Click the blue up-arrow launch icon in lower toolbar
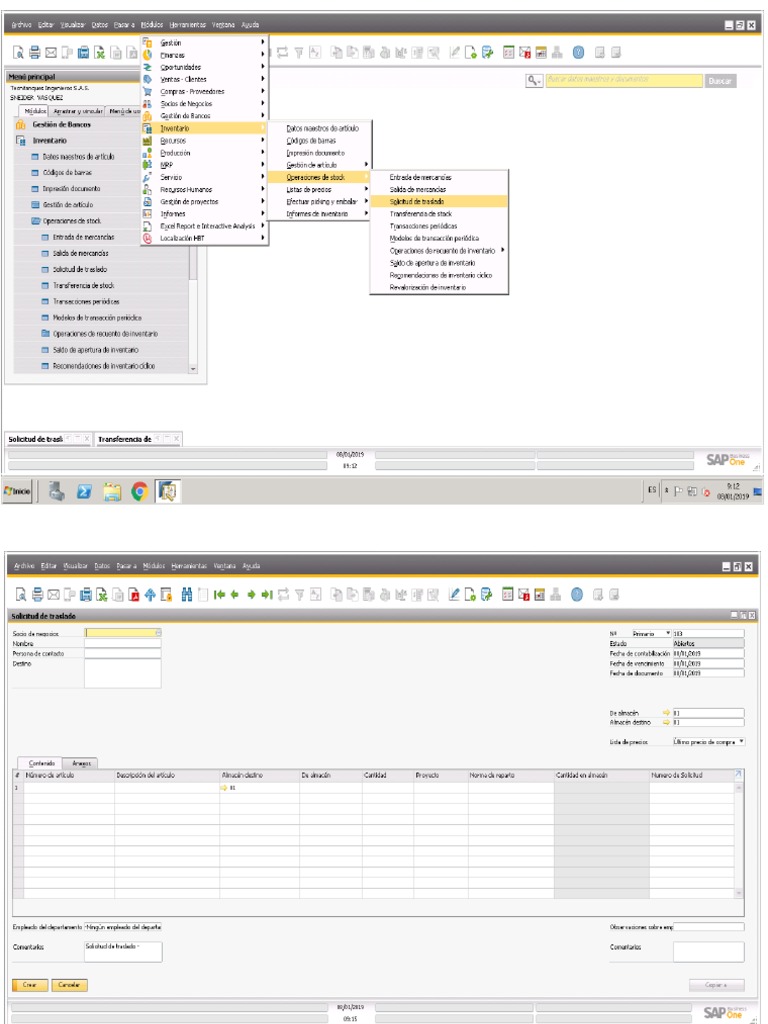Image resolution: width=768 pixels, height=1024 pixels. [x=150, y=594]
